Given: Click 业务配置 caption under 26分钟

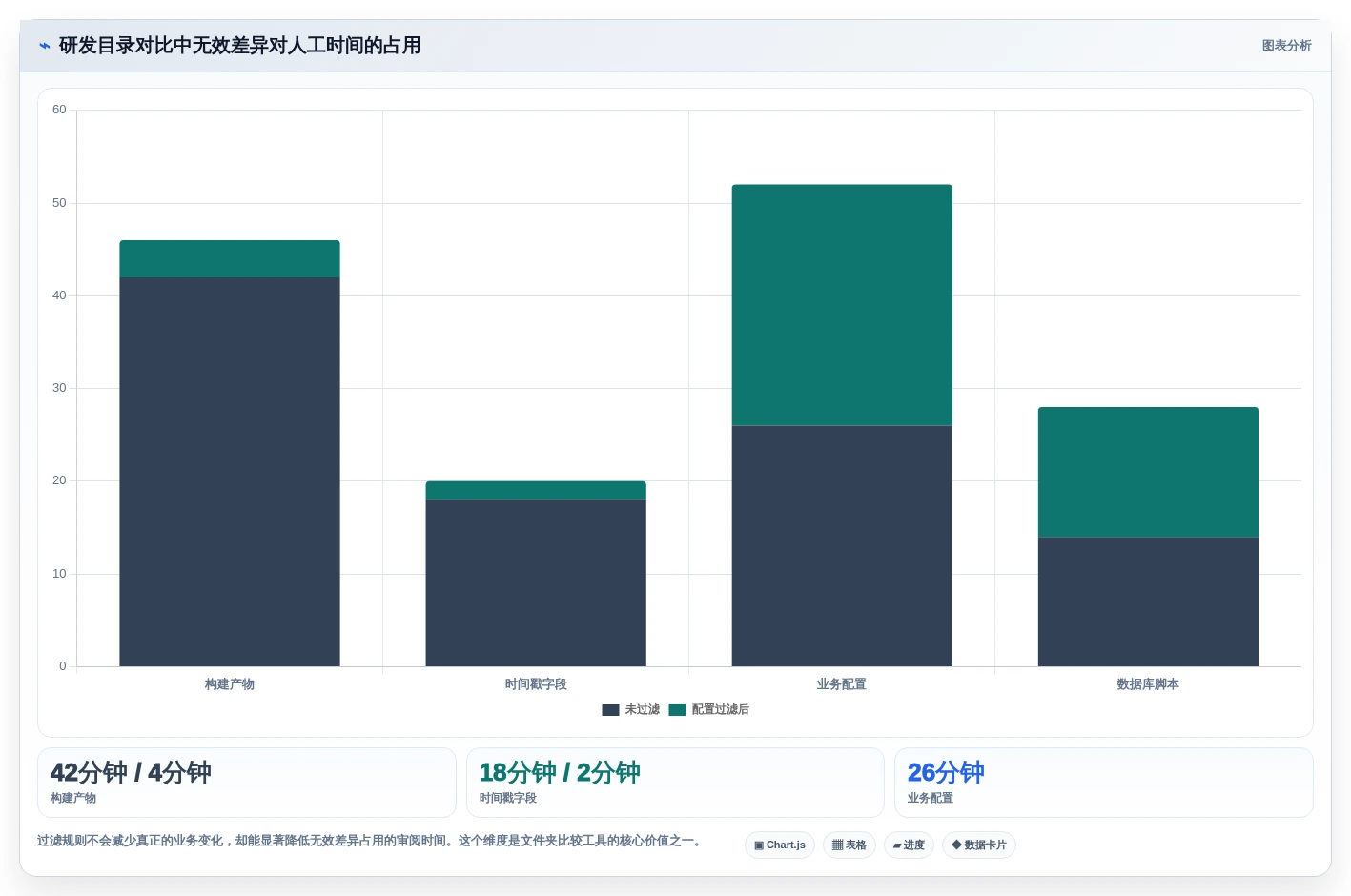Looking at the screenshot, I should coord(931,798).
